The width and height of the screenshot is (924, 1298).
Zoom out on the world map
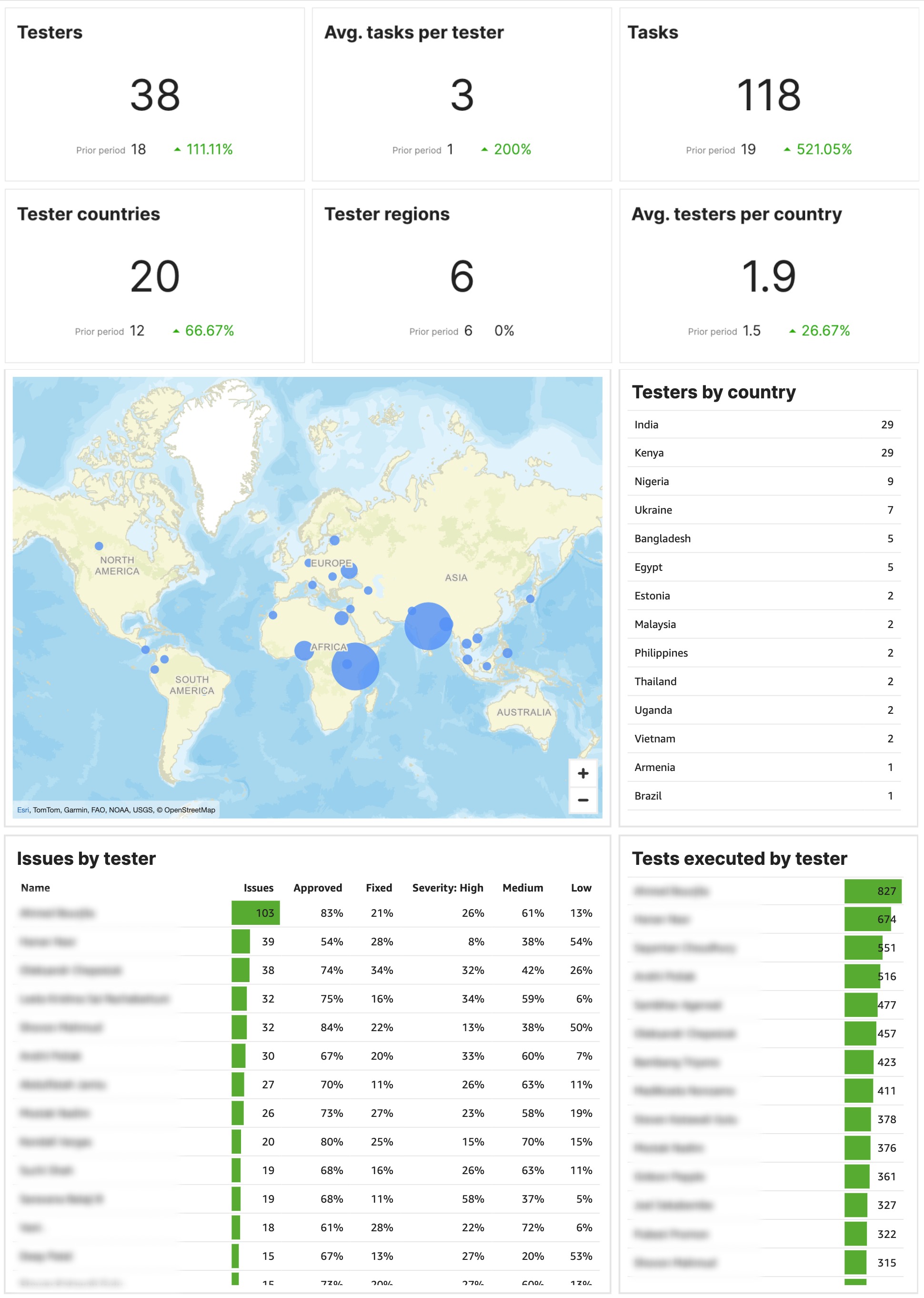(583, 799)
